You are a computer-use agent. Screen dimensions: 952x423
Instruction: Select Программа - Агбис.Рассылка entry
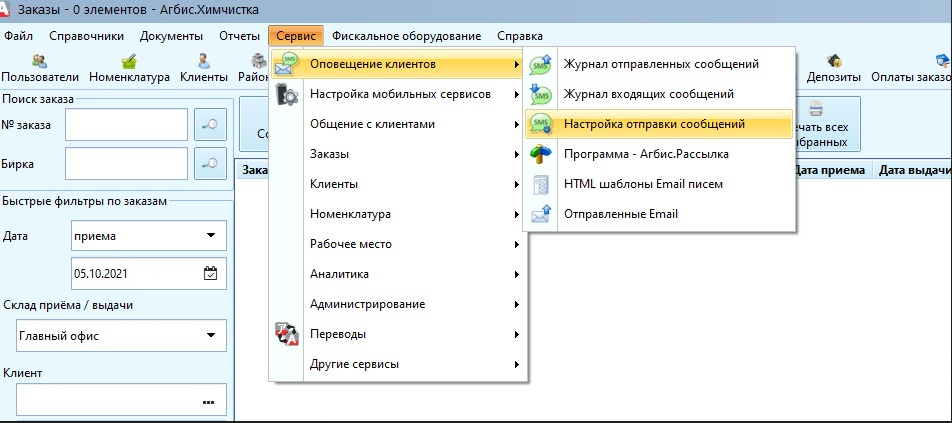(x=660, y=154)
